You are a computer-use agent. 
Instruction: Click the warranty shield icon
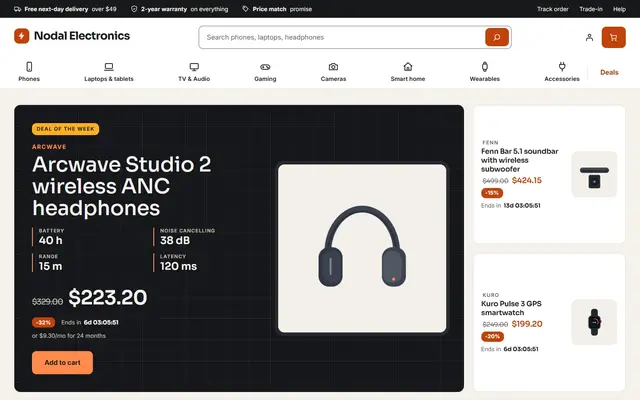pyautogui.click(x=134, y=9)
